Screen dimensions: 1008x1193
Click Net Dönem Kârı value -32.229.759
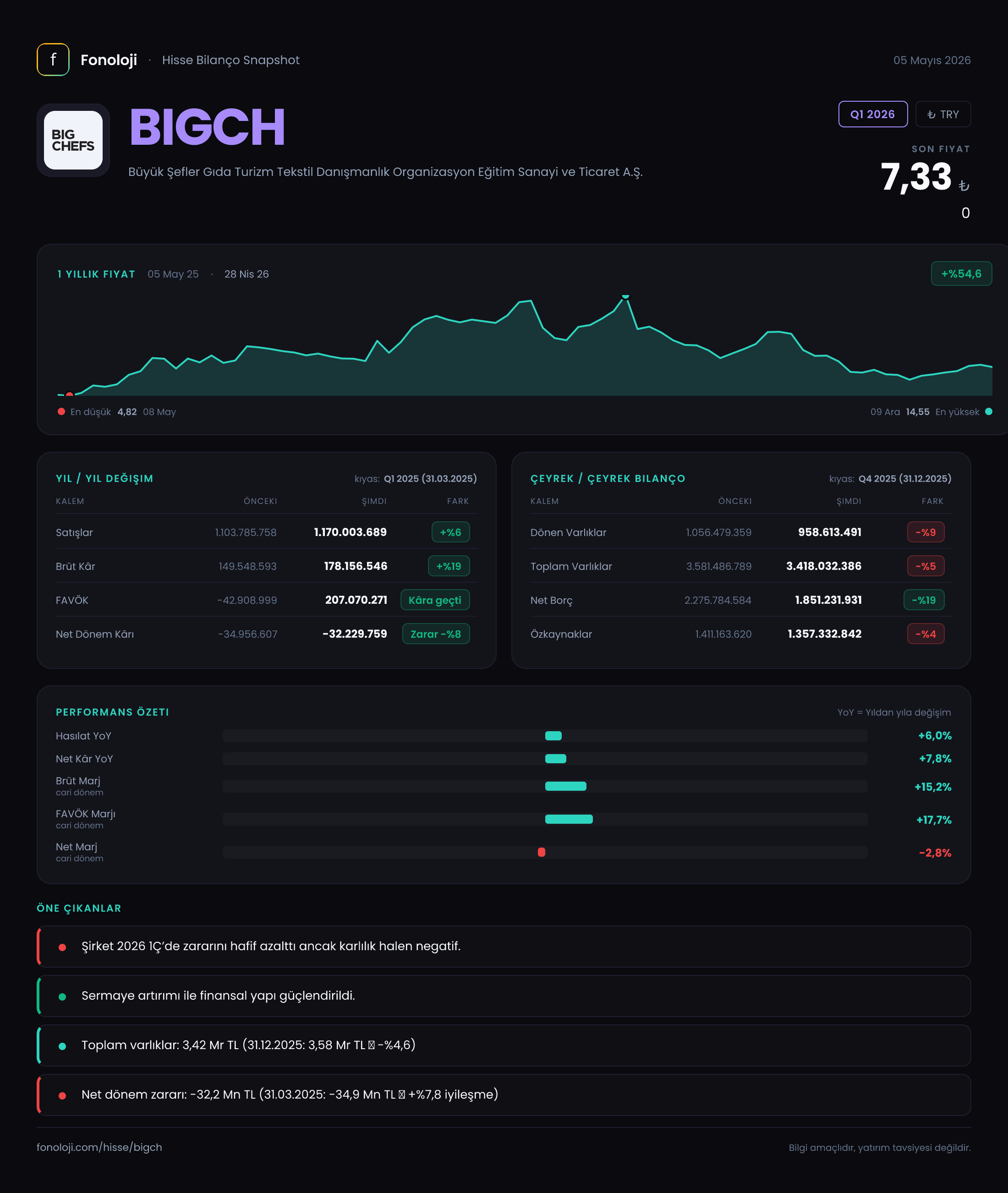tap(354, 634)
